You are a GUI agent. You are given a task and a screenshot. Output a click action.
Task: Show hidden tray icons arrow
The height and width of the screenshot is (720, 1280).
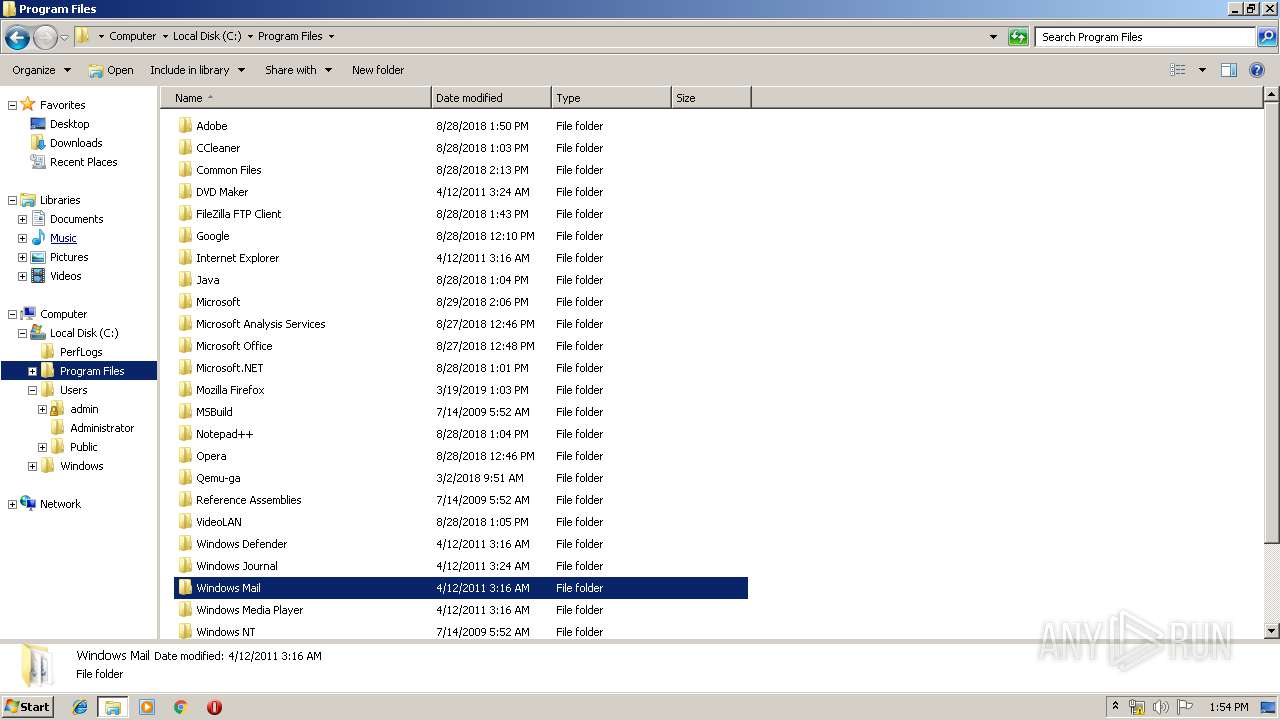tap(1115, 707)
